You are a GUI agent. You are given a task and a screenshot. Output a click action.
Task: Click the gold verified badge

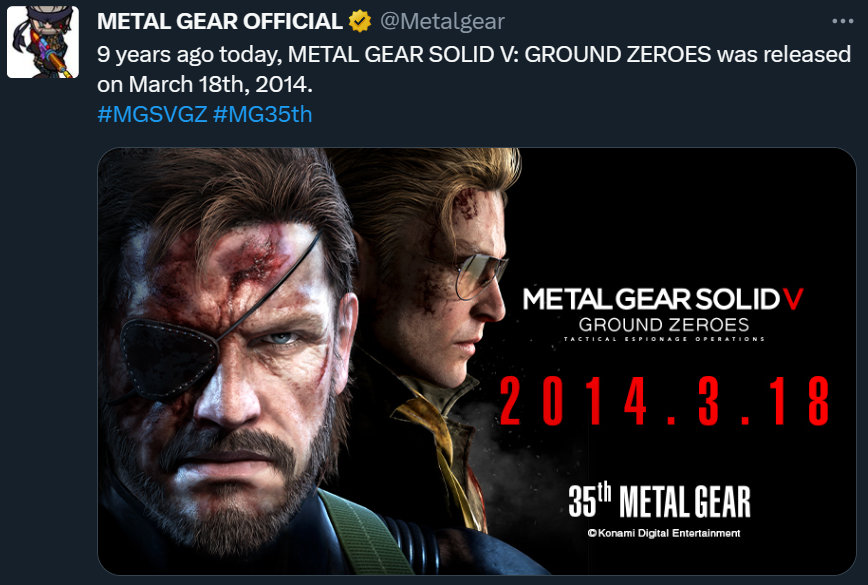click(x=360, y=22)
